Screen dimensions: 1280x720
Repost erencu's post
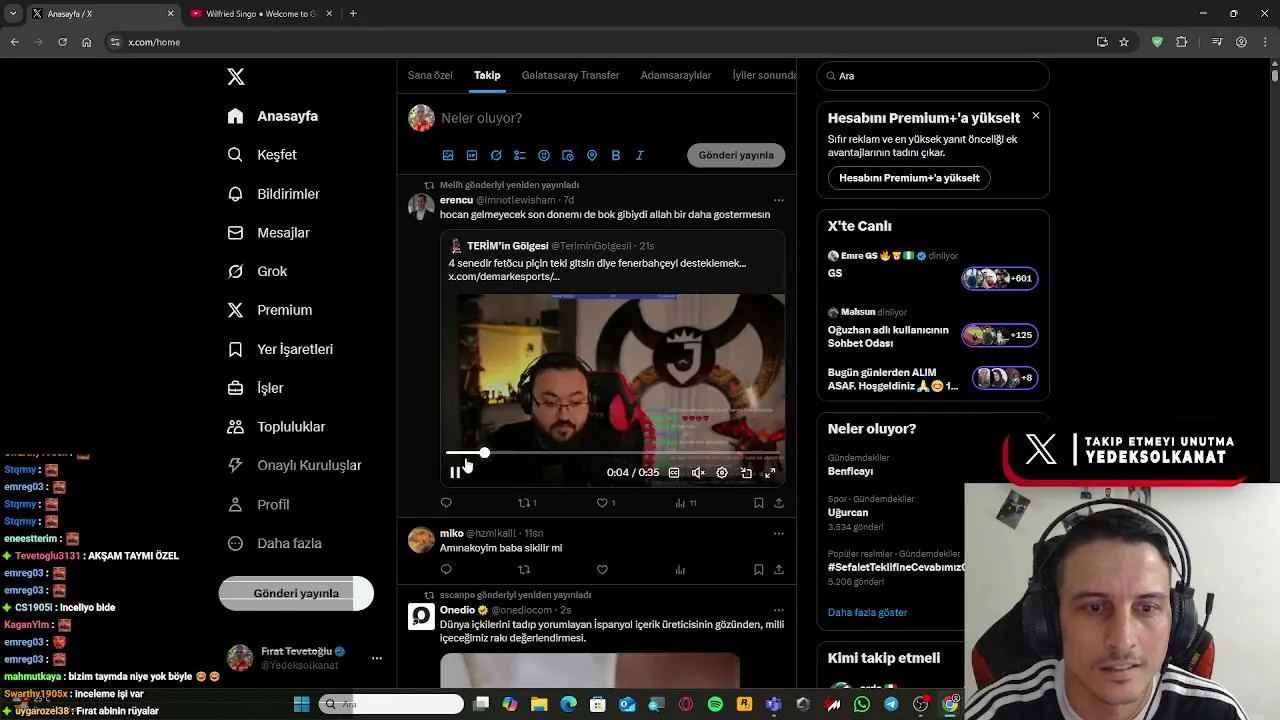(524, 503)
